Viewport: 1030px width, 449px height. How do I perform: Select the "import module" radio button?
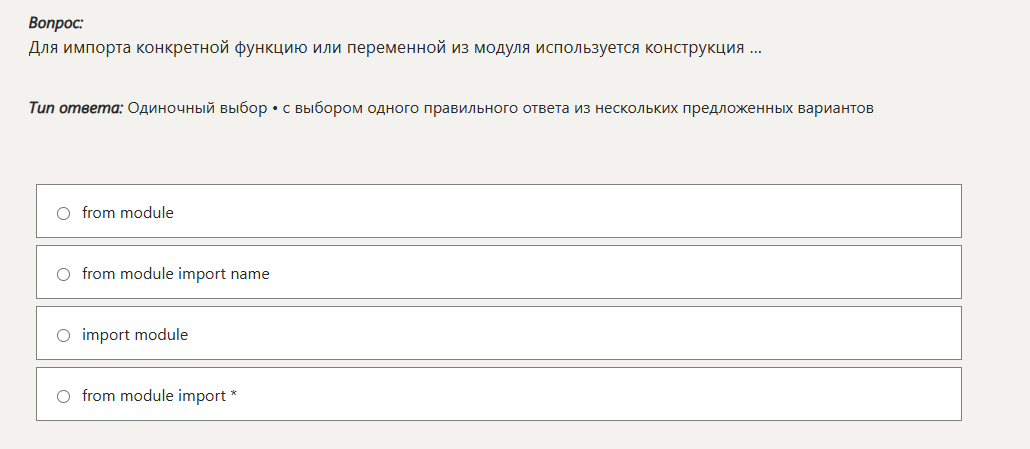tap(64, 335)
